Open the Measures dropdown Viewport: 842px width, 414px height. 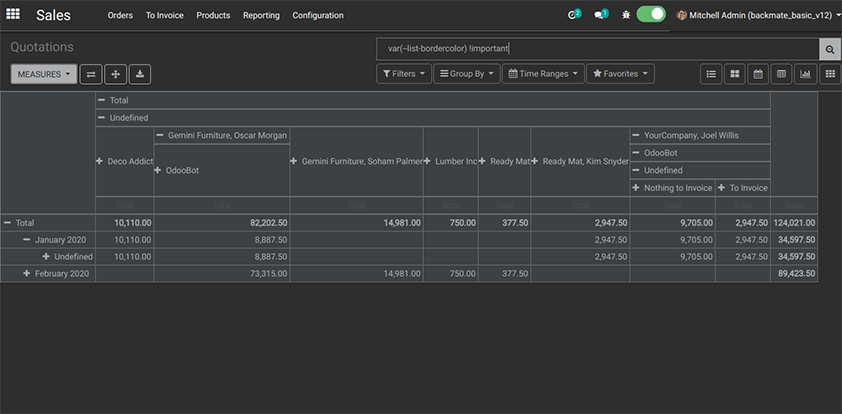click(44, 75)
